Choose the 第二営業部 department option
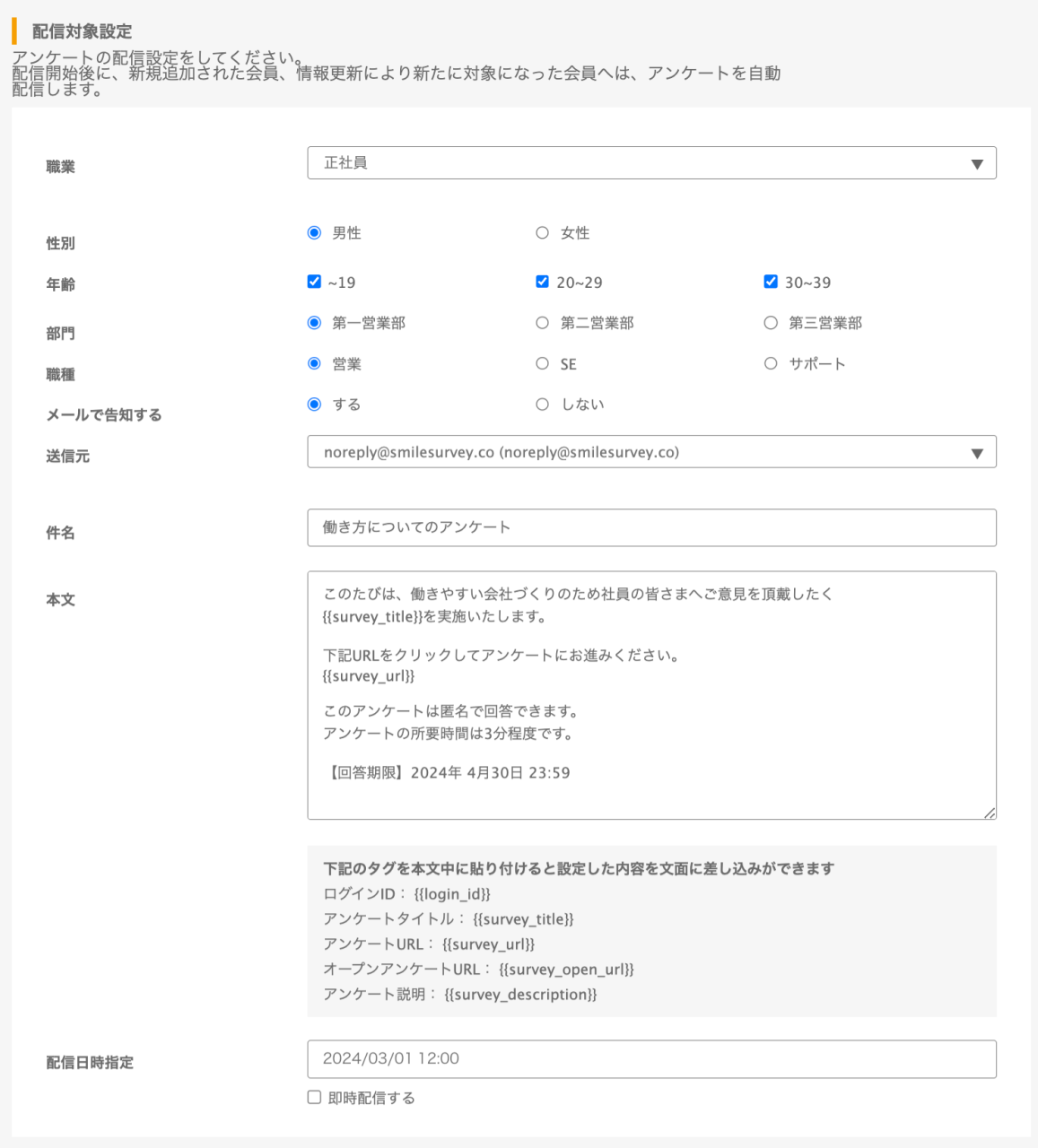Image resolution: width=1038 pixels, height=1148 pixels. (x=542, y=323)
